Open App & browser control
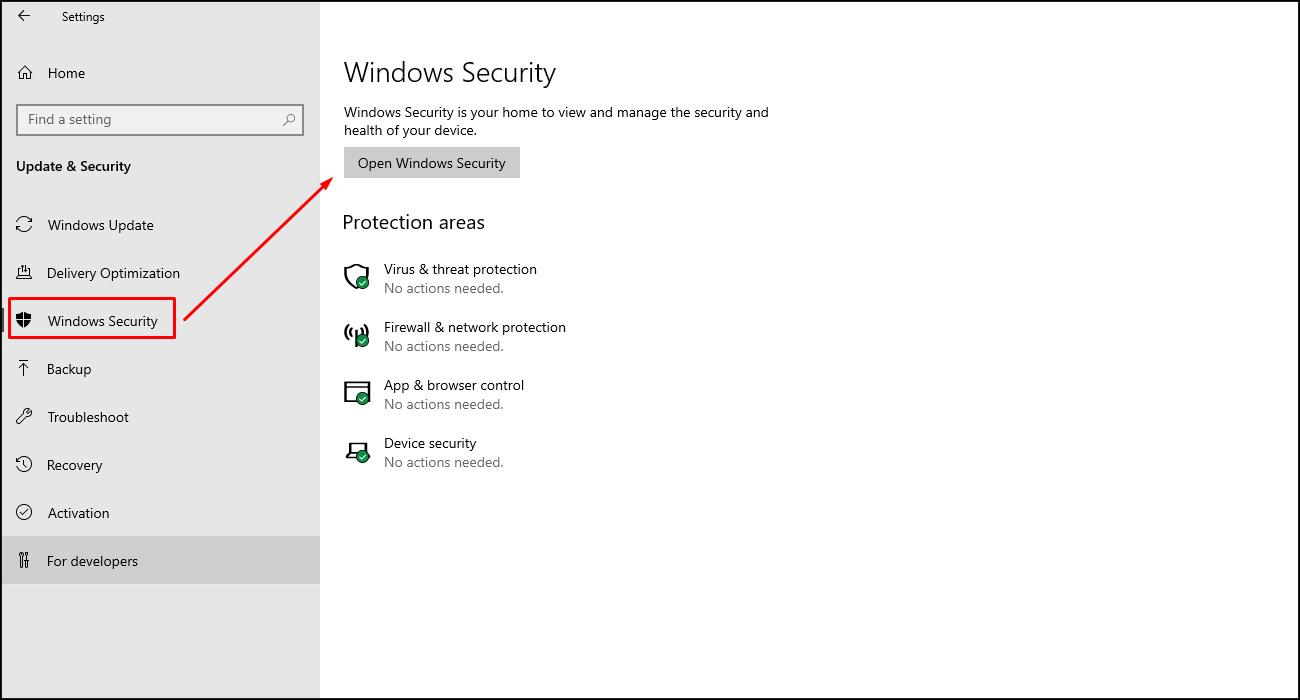This screenshot has height=700, width=1300. (454, 386)
